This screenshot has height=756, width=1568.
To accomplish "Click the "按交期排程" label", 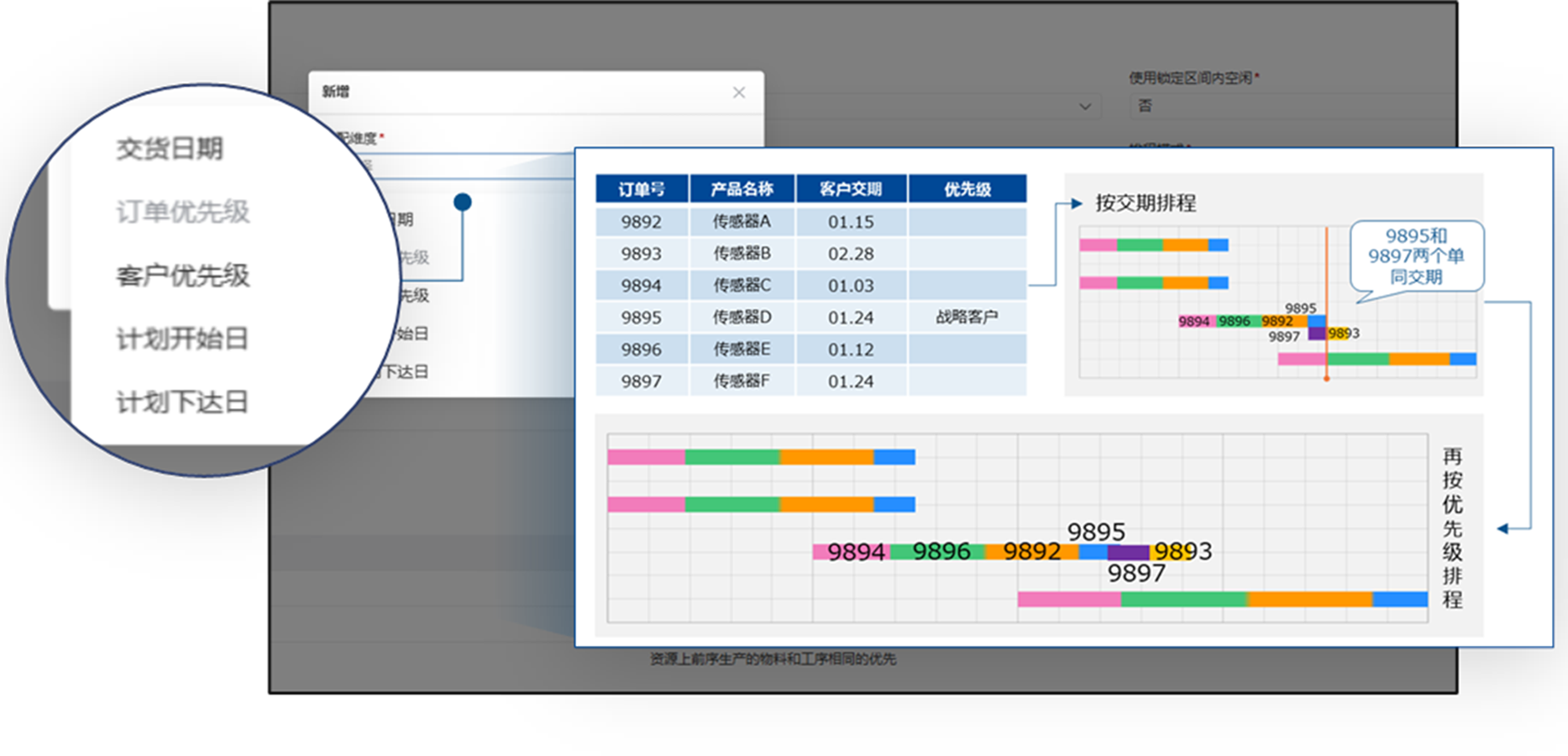I will [x=1146, y=203].
